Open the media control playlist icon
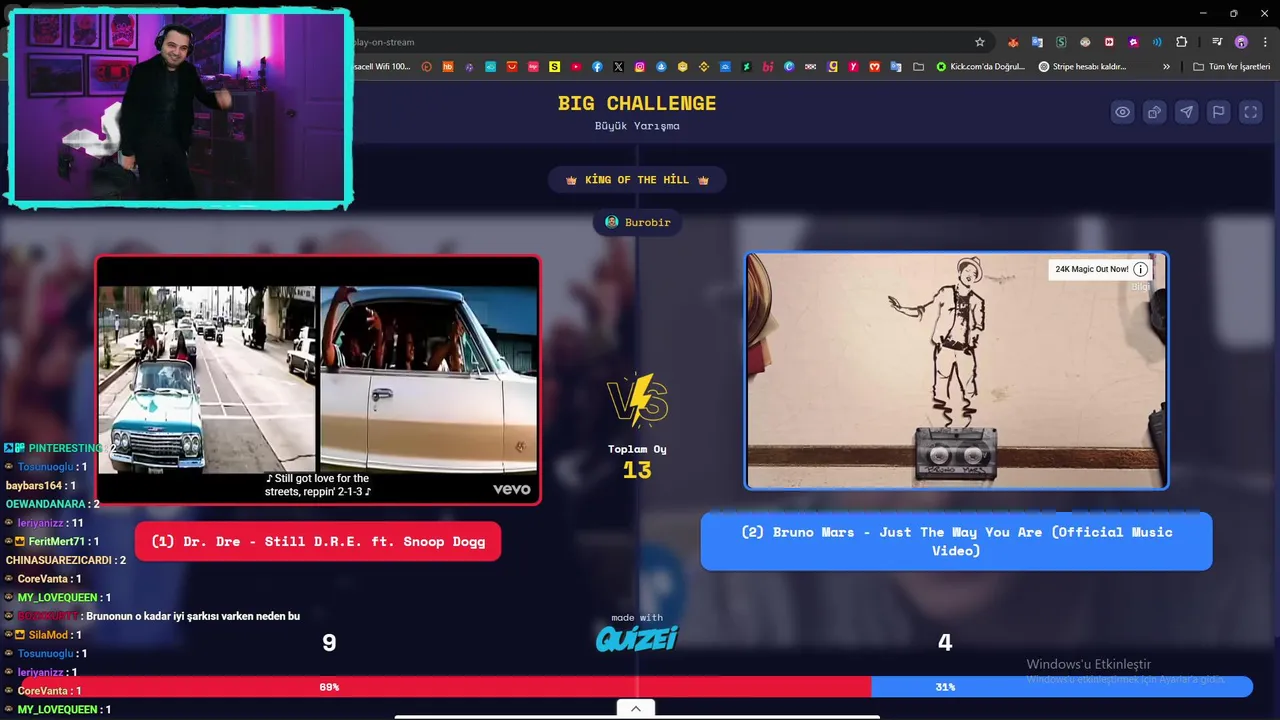 coord(1217,42)
